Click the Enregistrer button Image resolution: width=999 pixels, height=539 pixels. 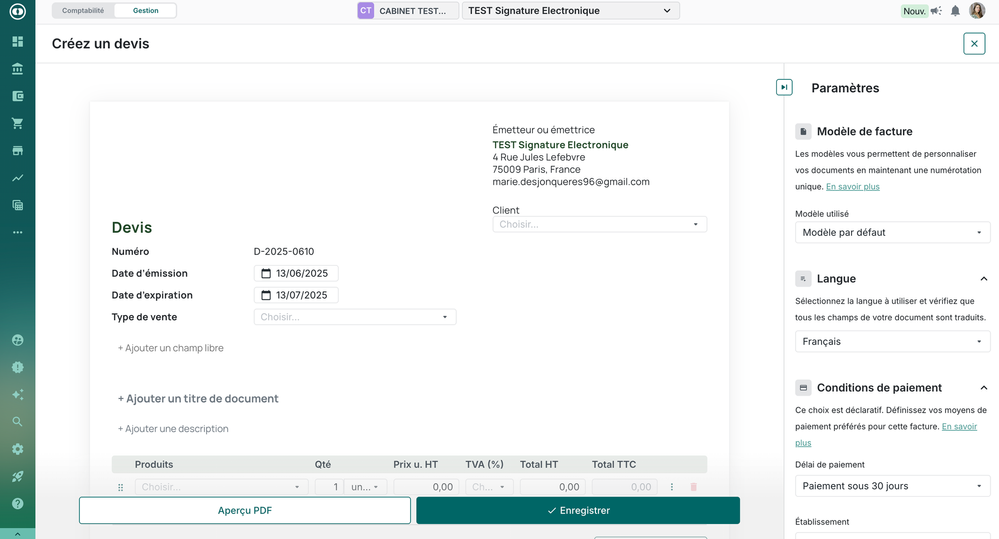[578, 510]
